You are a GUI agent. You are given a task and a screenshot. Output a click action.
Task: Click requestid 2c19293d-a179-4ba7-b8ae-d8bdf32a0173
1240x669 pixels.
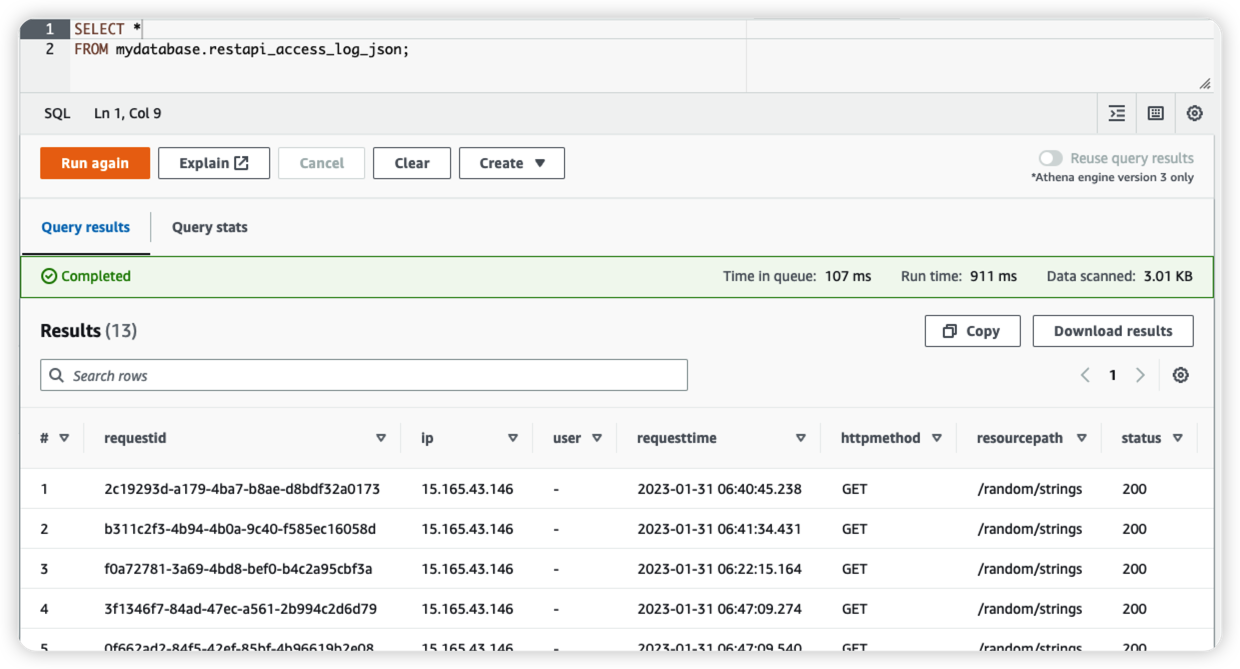pyautogui.click(x=242, y=489)
